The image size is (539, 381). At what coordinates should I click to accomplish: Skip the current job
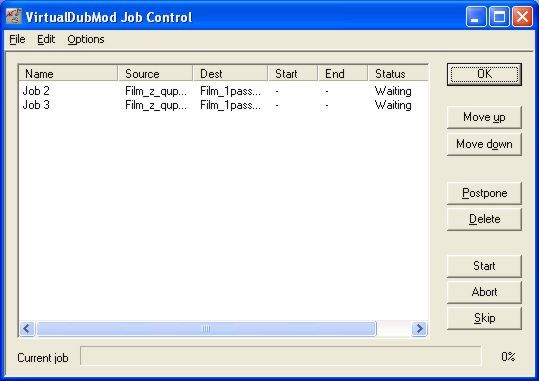coord(484,318)
